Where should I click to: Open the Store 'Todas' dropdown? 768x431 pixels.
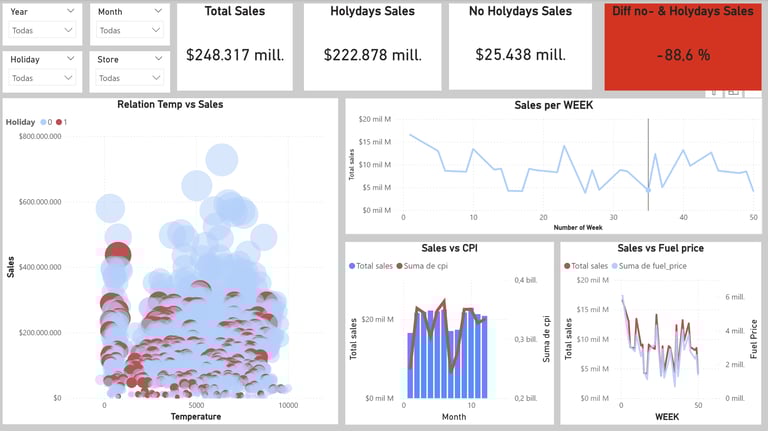130,78
